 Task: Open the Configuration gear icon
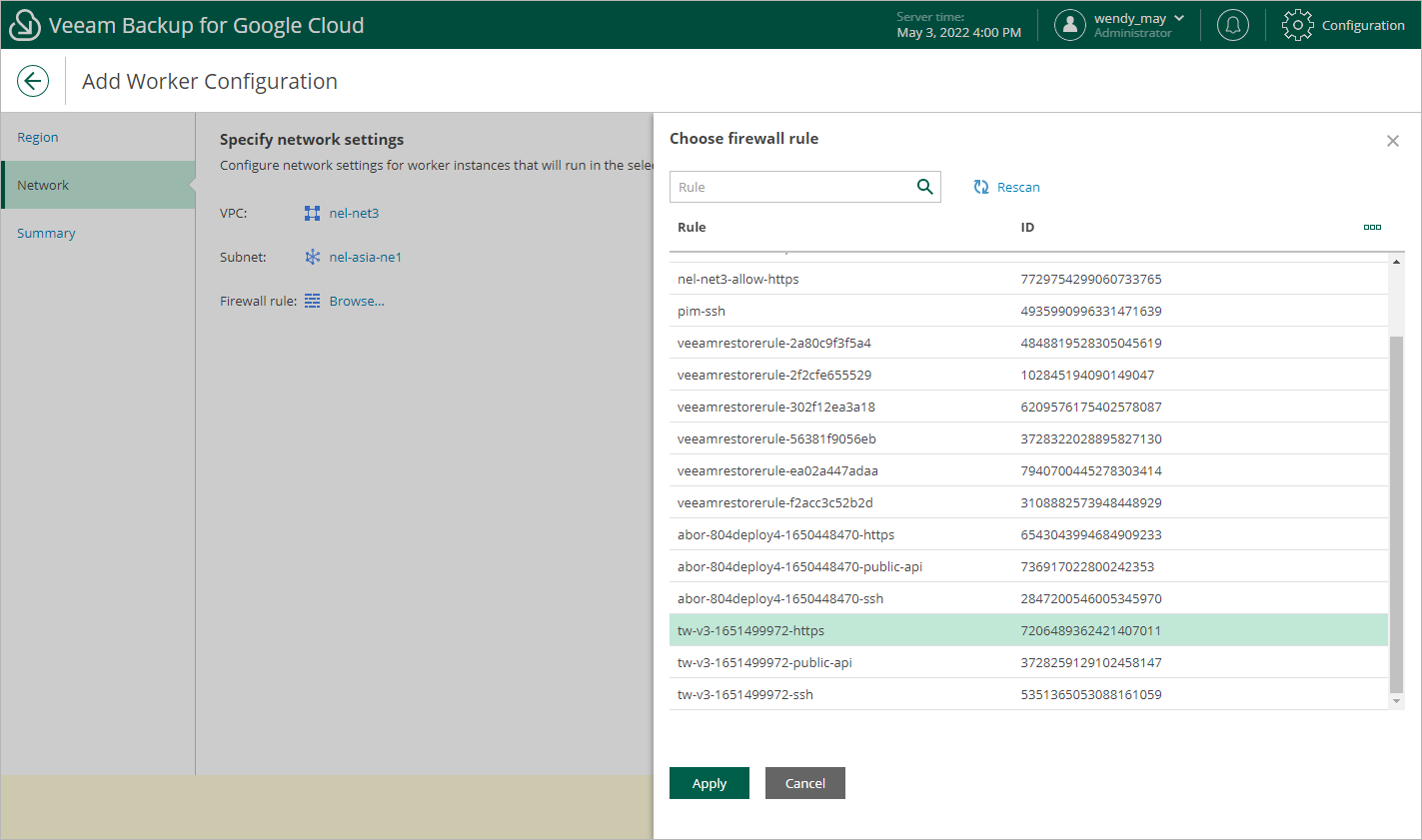(x=1298, y=25)
